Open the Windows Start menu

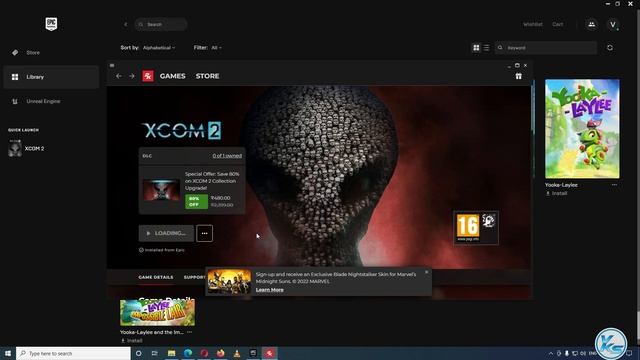click(8, 353)
